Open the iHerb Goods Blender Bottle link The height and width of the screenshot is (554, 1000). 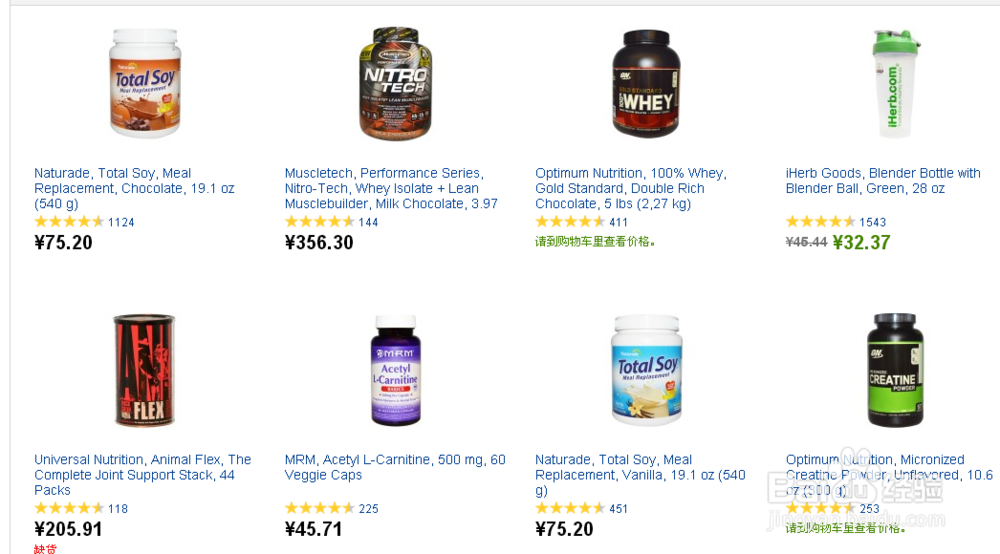(883, 181)
